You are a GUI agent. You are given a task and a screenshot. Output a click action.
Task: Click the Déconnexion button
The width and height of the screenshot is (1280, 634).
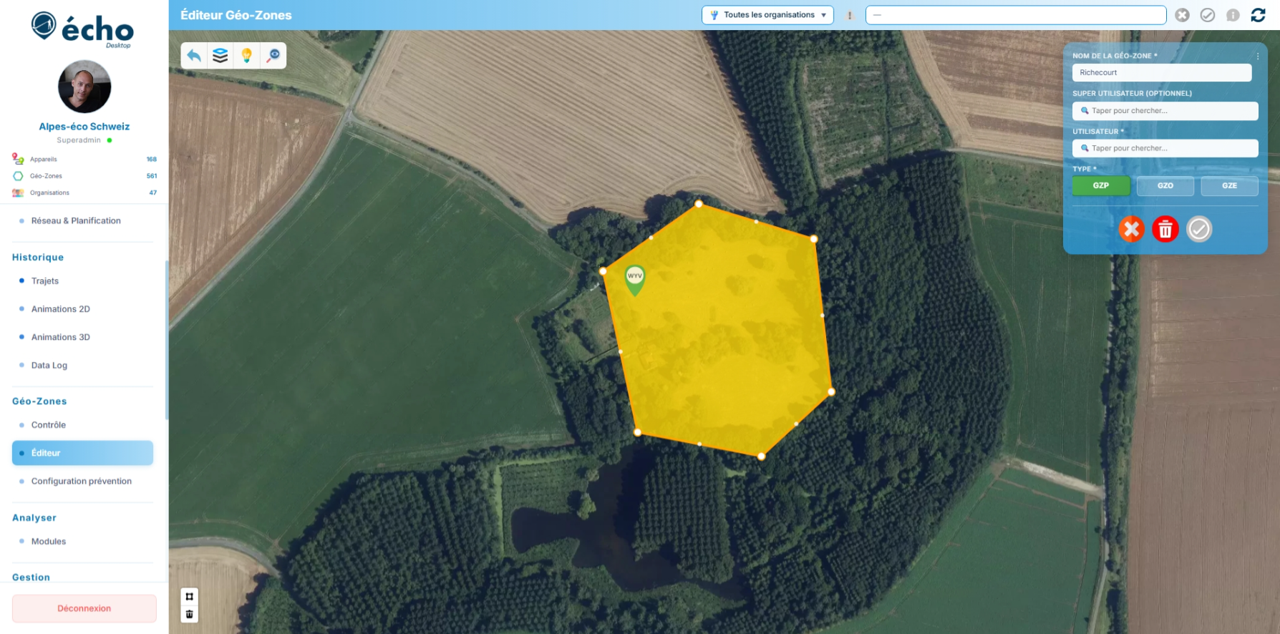tap(84, 608)
